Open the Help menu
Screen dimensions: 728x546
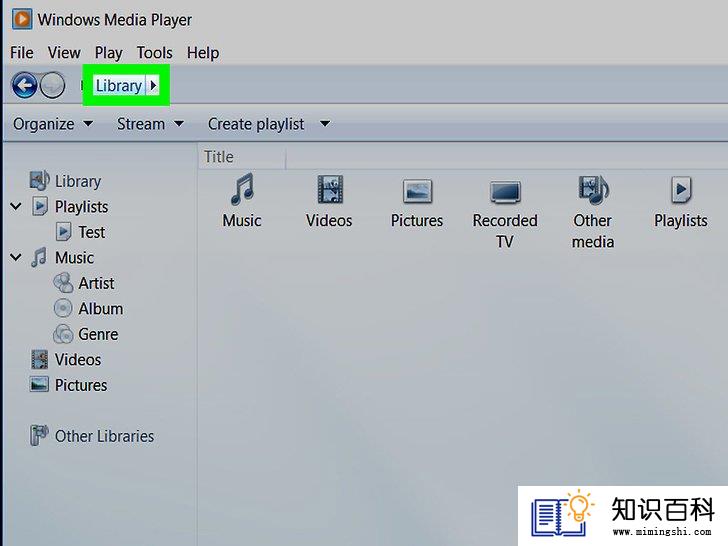coord(203,52)
